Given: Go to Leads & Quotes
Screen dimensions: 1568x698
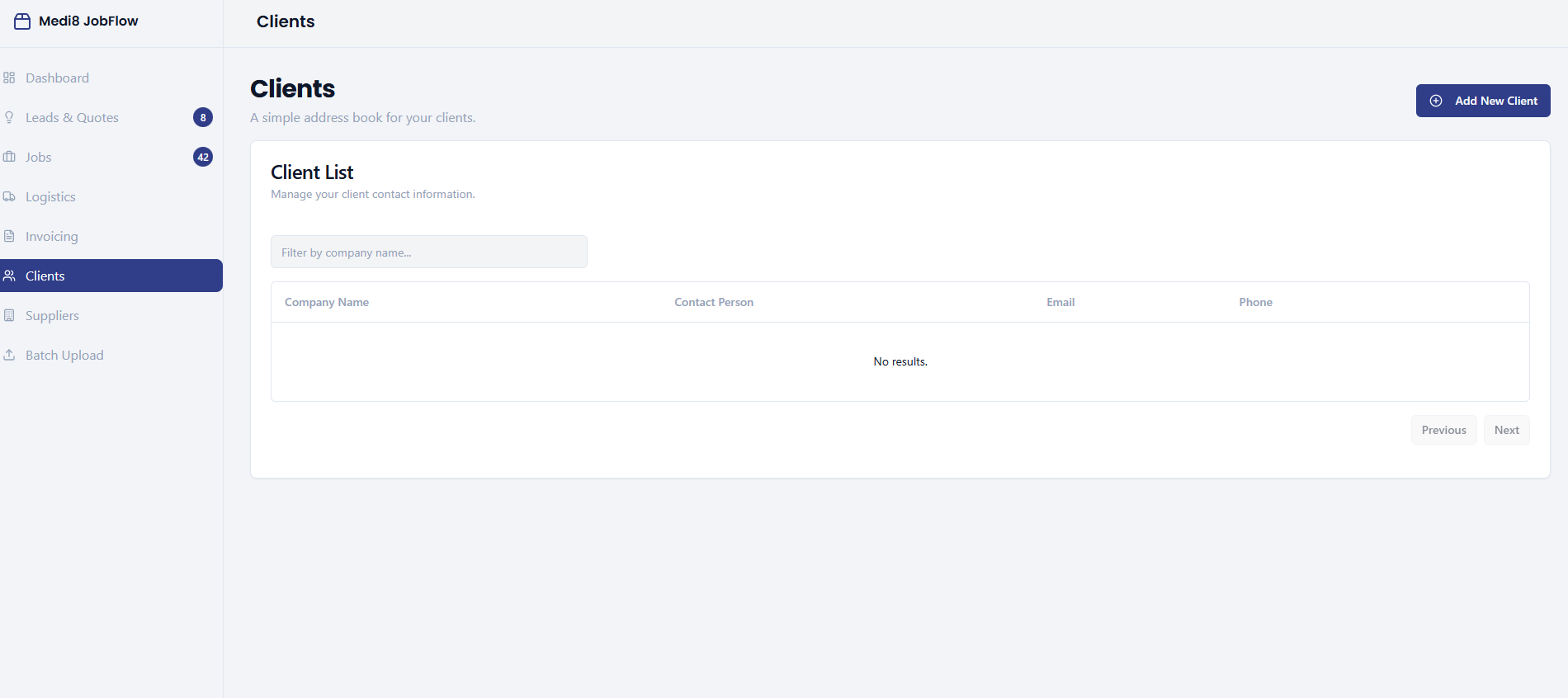Looking at the screenshot, I should [x=111, y=117].
